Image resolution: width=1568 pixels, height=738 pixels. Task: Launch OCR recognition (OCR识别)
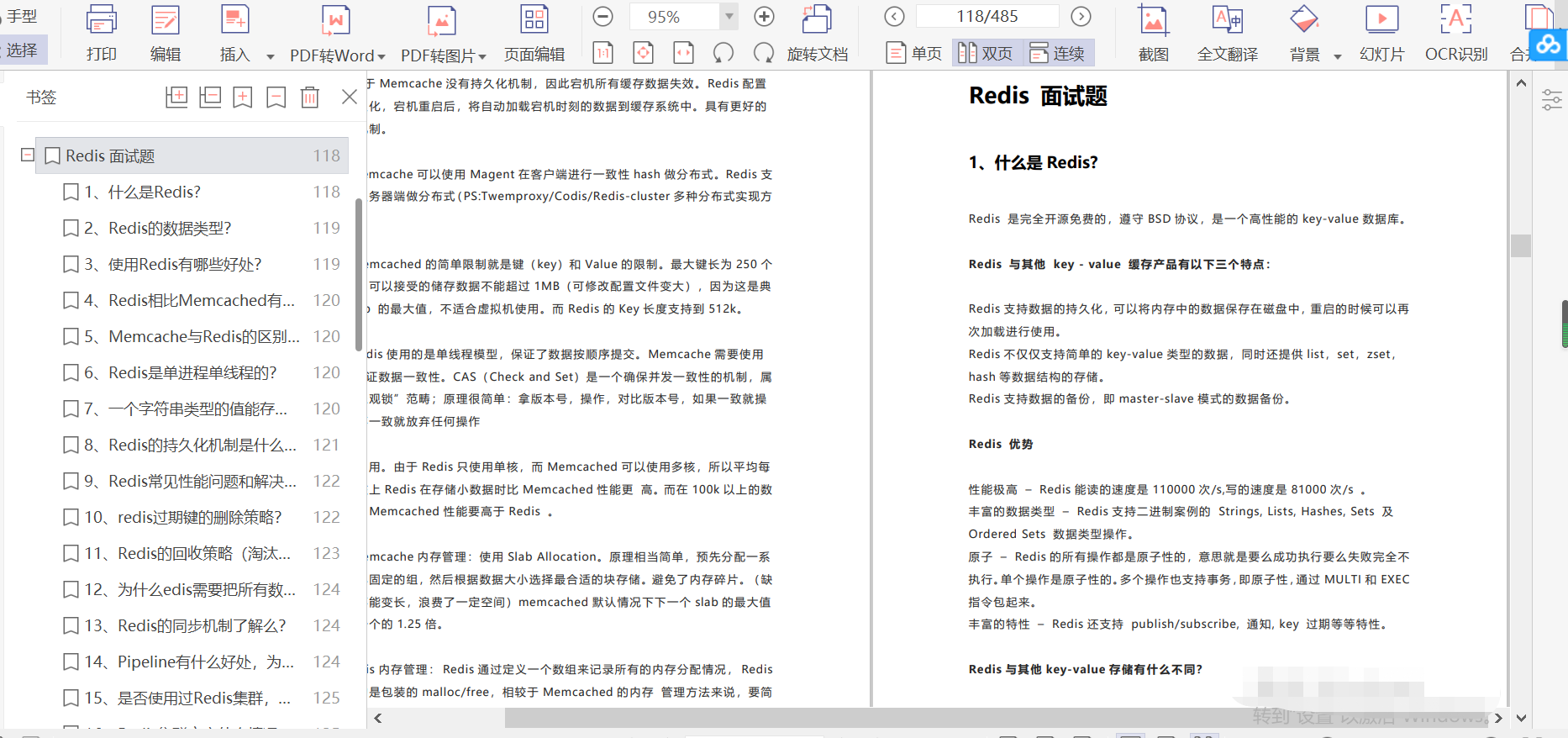click(x=1456, y=34)
